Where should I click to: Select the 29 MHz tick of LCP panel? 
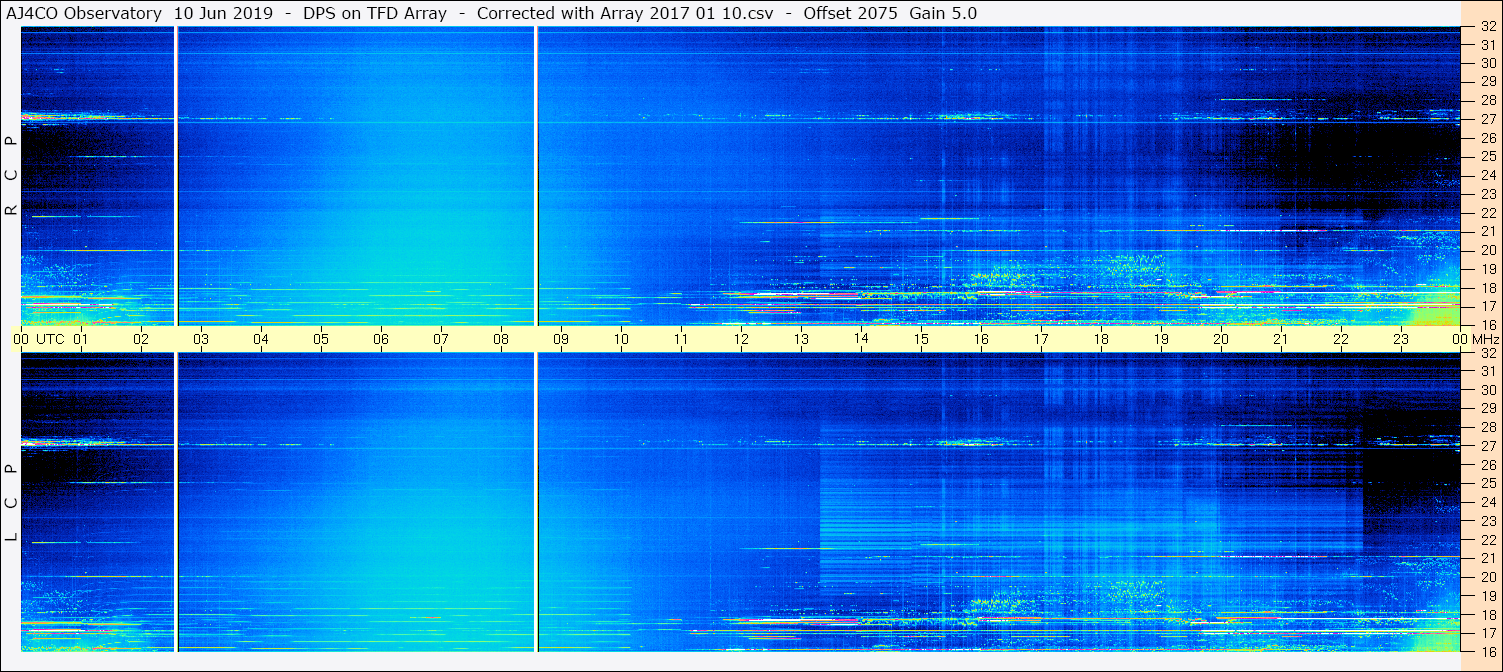click(x=1487, y=408)
